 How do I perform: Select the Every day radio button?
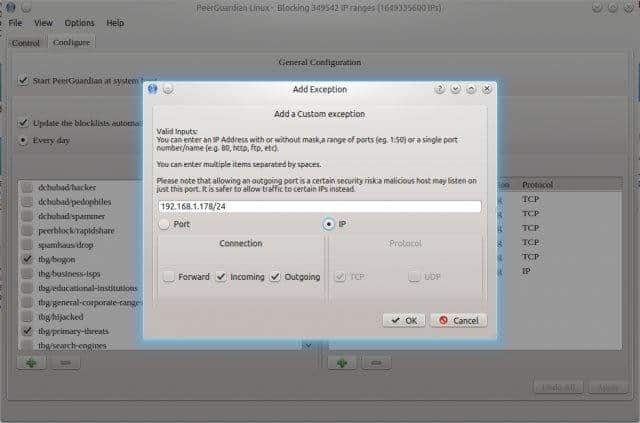tap(23, 140)
